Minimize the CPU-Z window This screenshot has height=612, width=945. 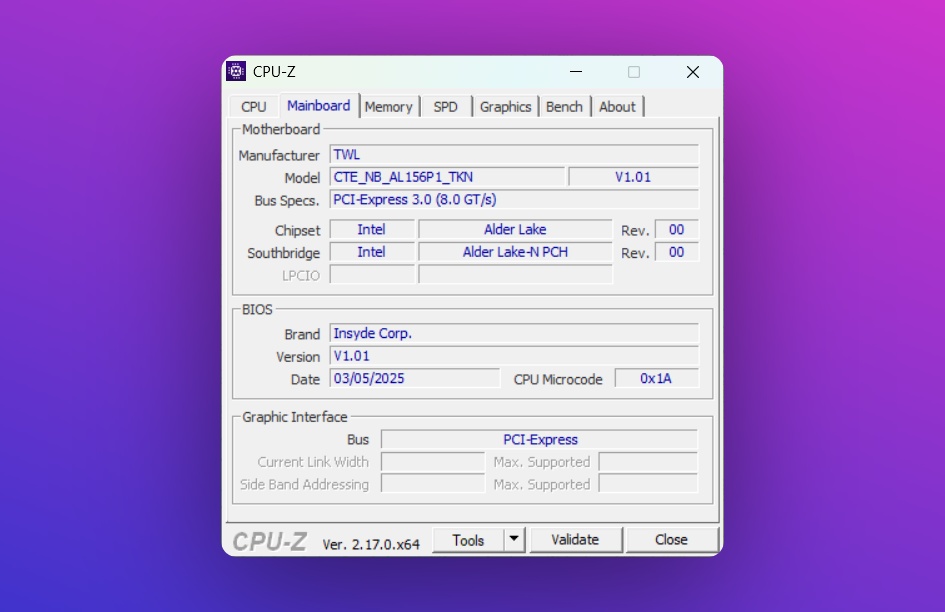(x=575, y=72)
